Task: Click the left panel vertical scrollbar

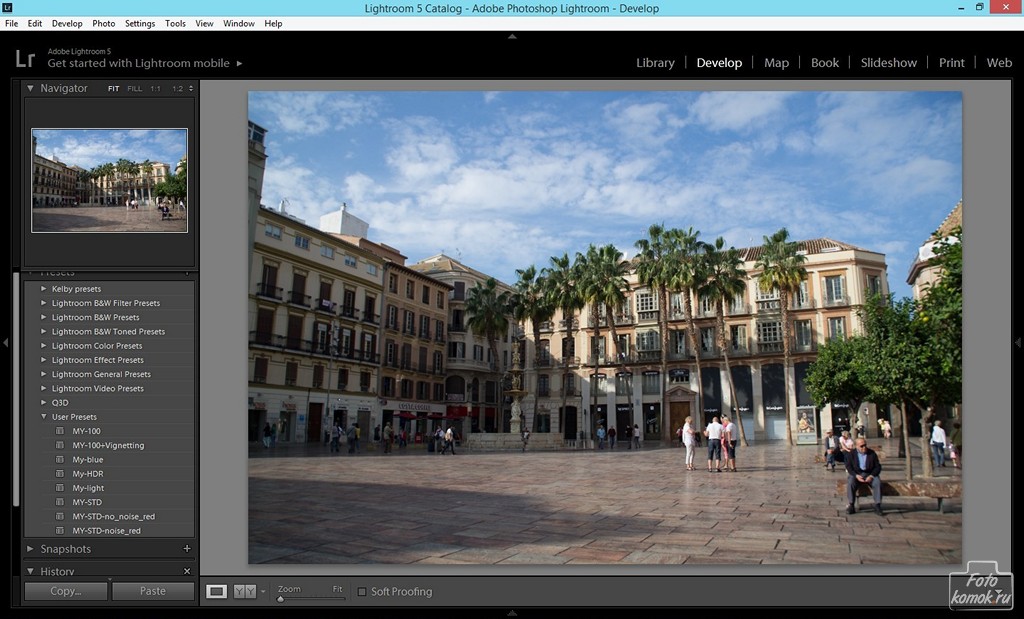Action: click(x=16, y=389)
